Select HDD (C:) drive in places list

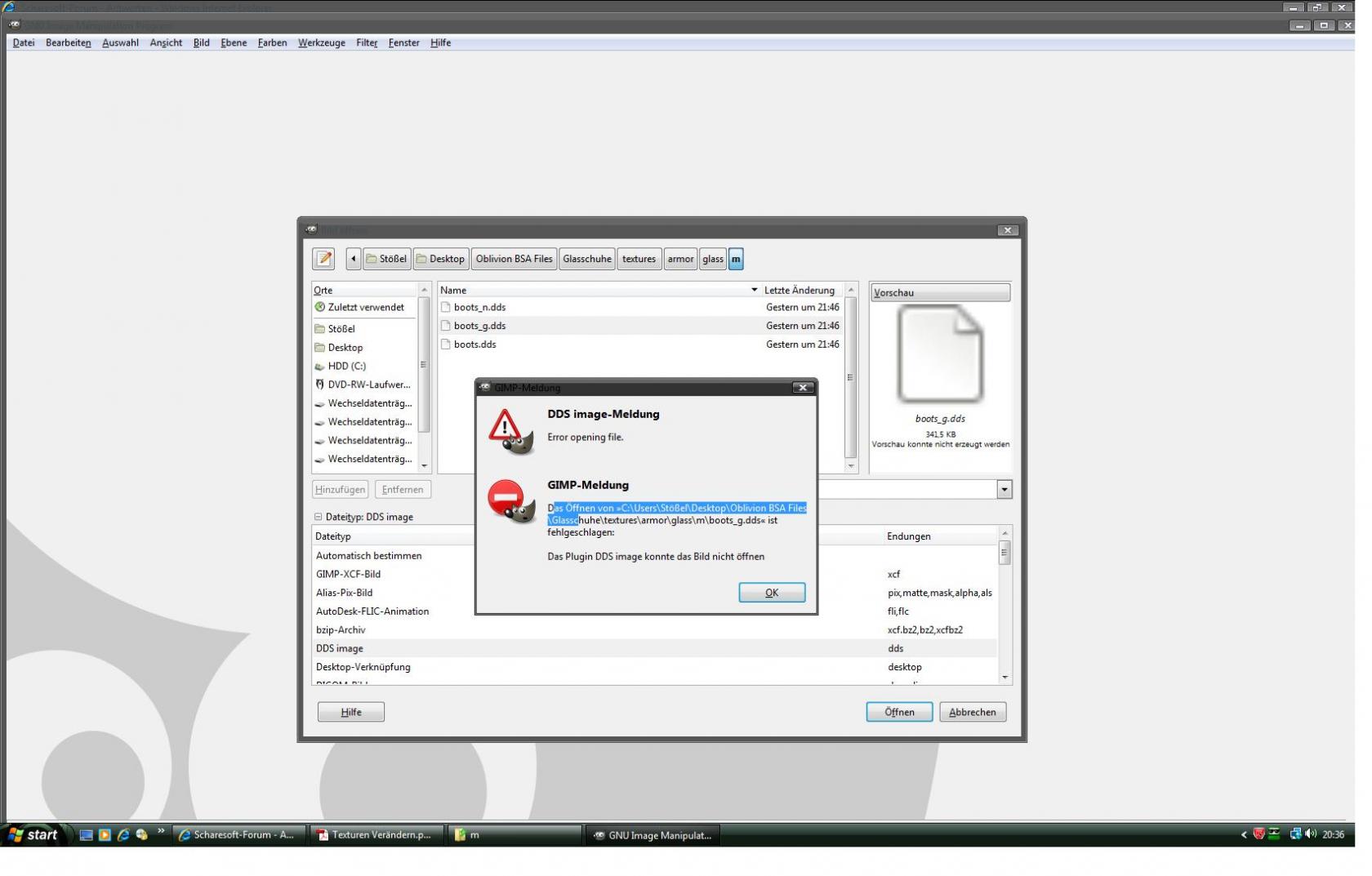coord(346,366)
